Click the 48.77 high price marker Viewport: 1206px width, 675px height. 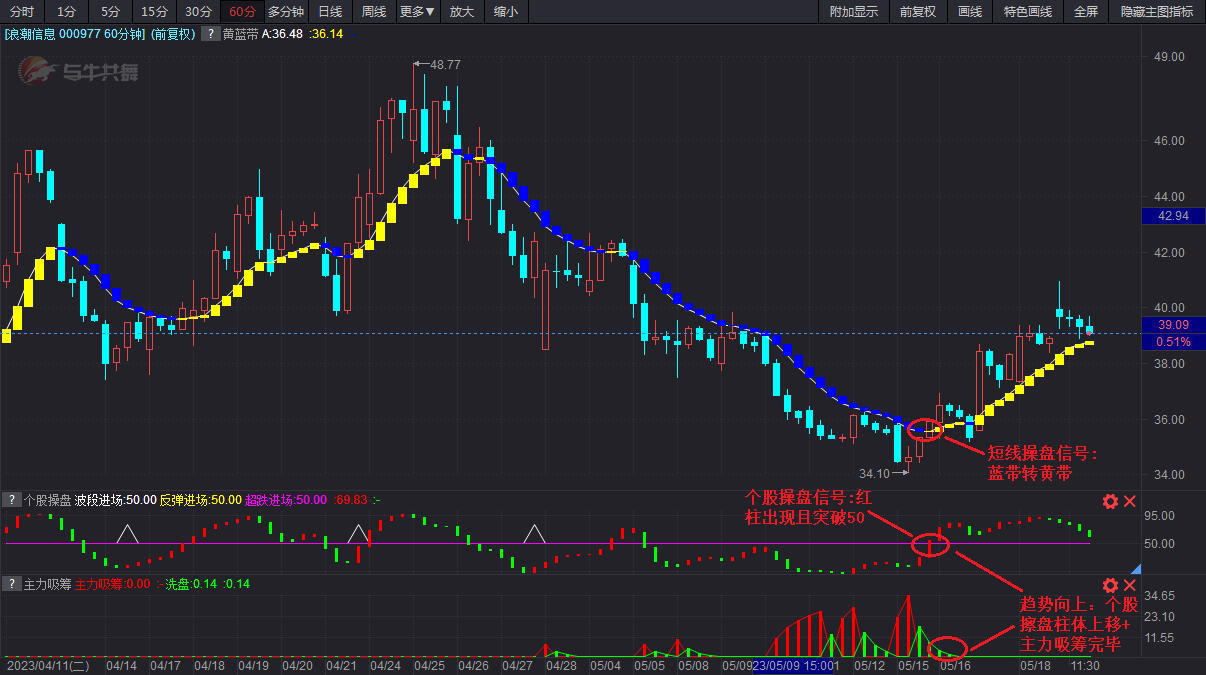tap(445, 64)
